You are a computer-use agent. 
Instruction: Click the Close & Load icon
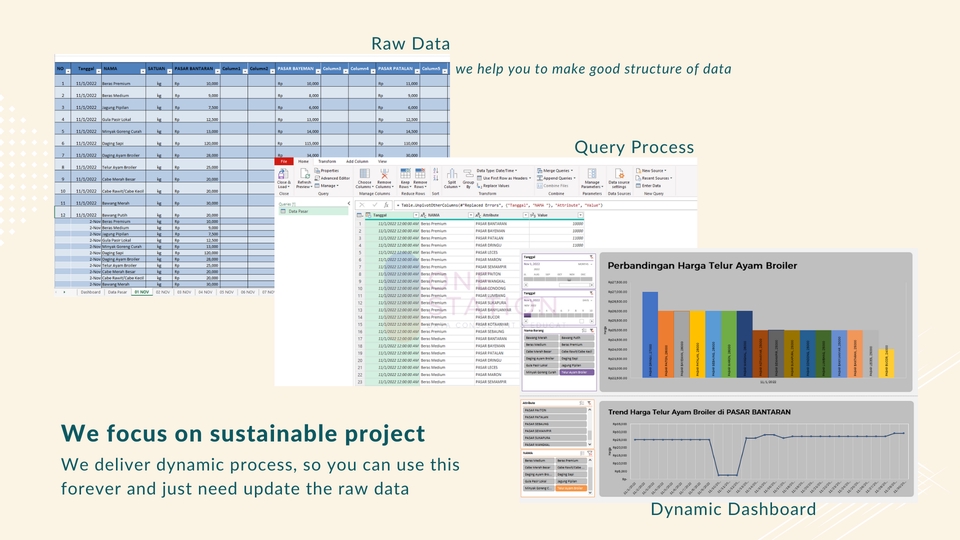[x=283, y=174]
